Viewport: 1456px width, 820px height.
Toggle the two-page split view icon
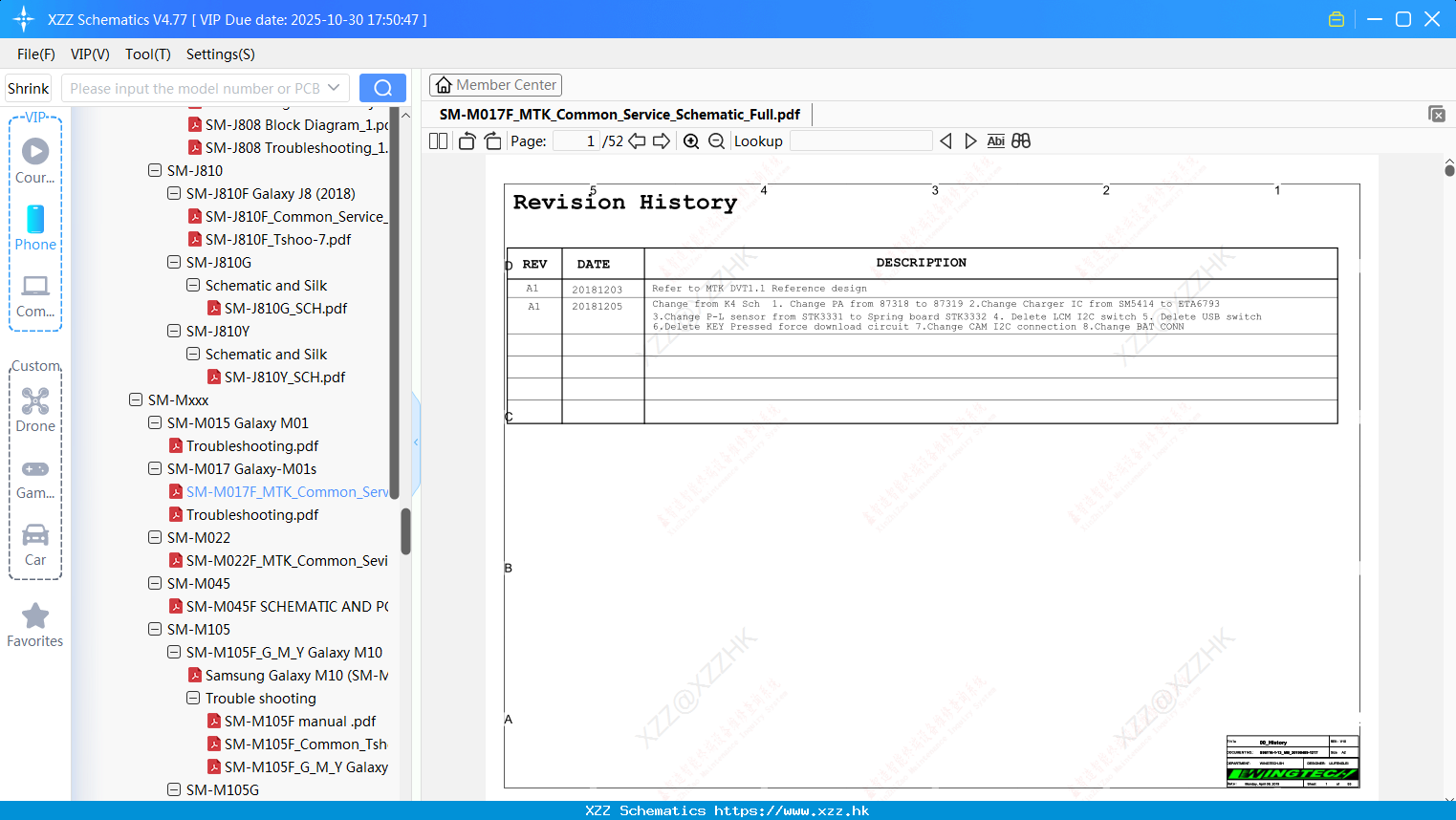439,141
